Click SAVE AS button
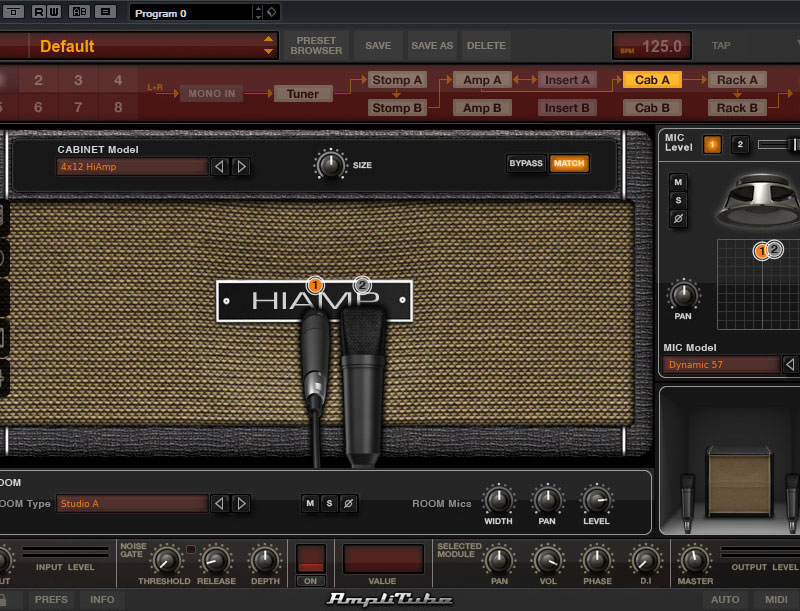The height and width of the screenshot is (611, 800). (x=432, y=46)
